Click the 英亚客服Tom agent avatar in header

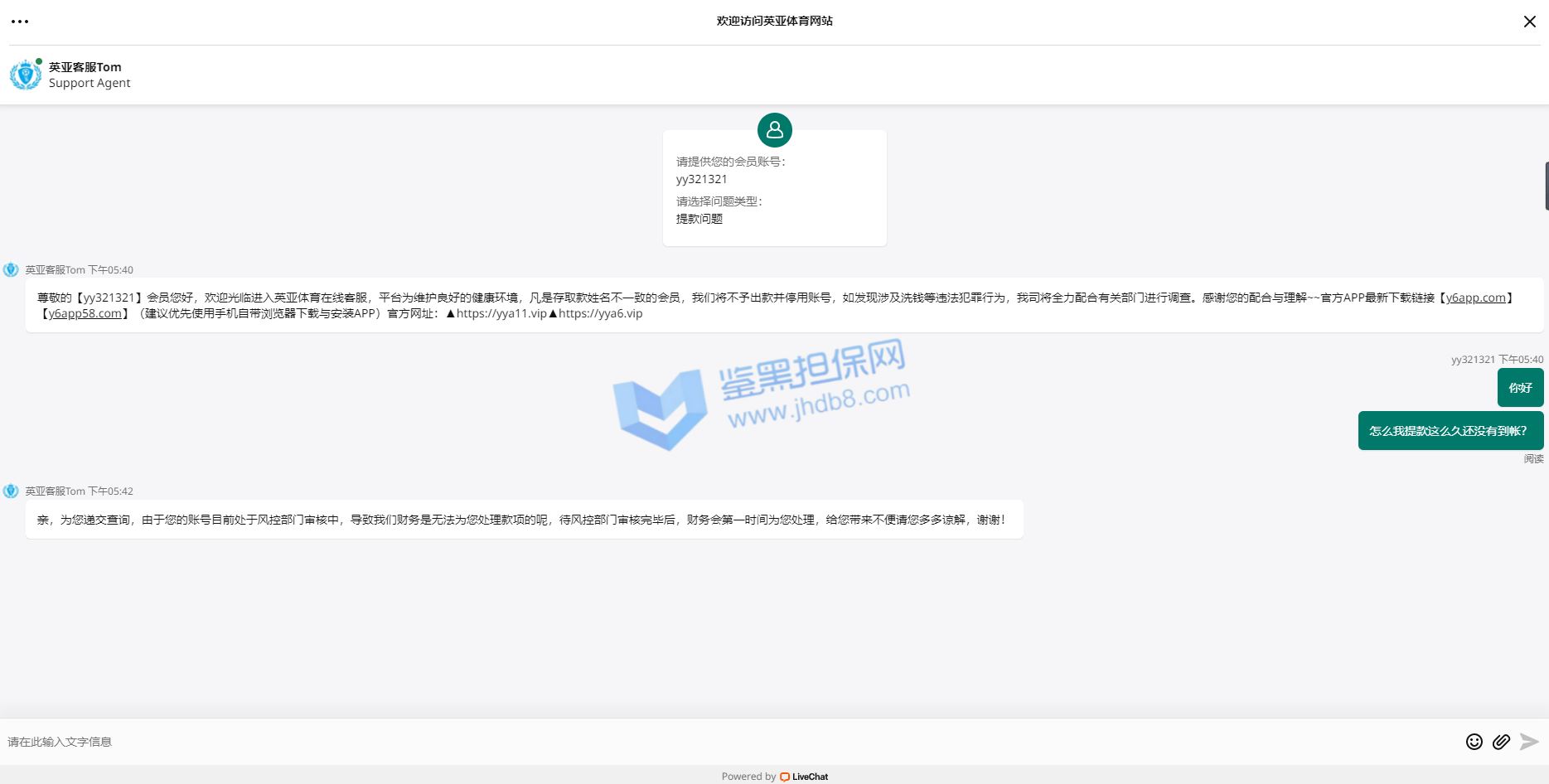coord(25,75)
